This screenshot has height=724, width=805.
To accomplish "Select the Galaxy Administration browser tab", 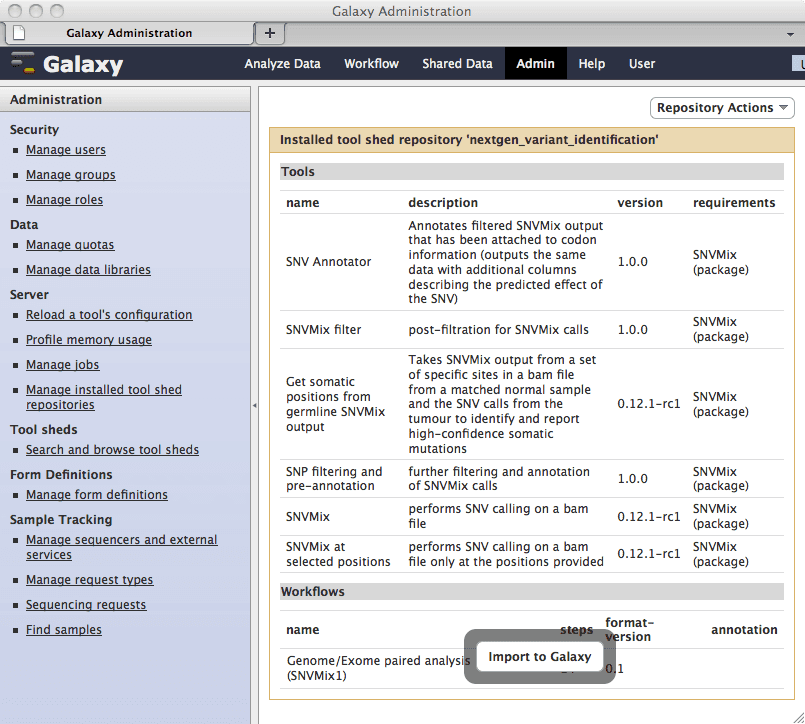I will click(x=129, y=33).
